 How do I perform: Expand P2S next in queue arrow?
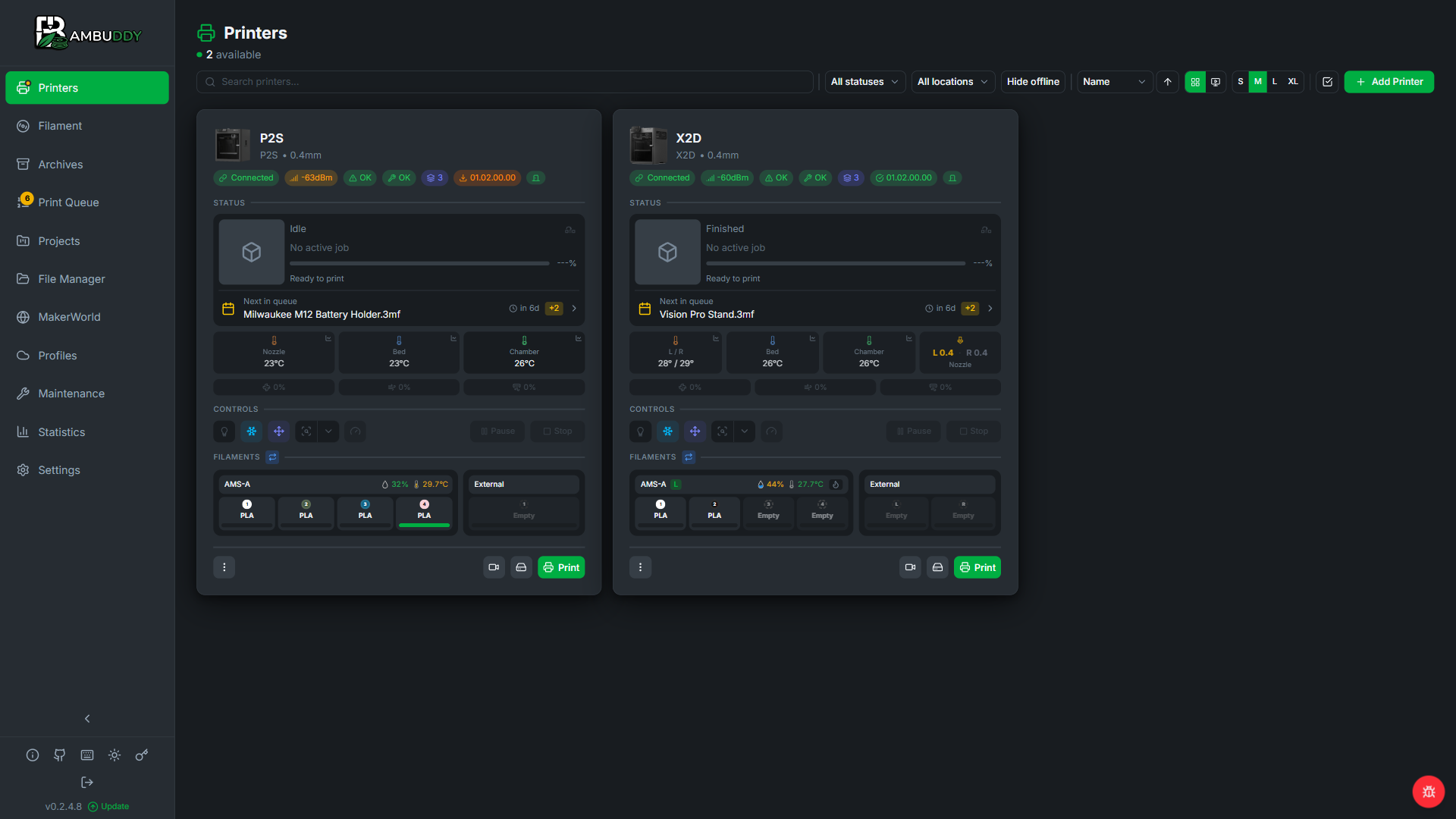(x=574, y=309)
